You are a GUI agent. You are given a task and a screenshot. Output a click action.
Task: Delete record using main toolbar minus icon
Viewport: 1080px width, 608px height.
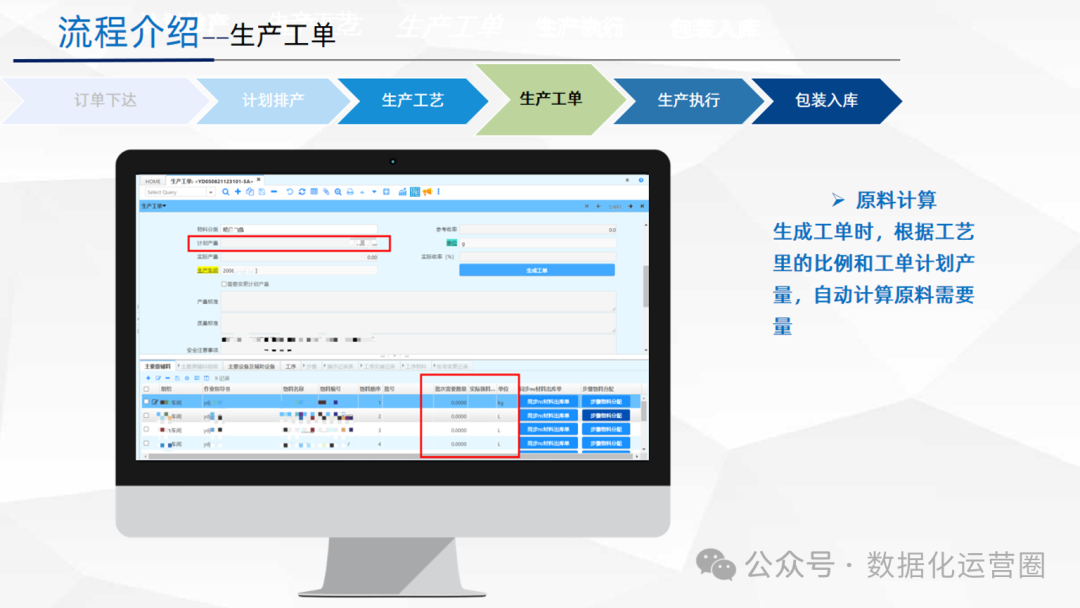274,191
